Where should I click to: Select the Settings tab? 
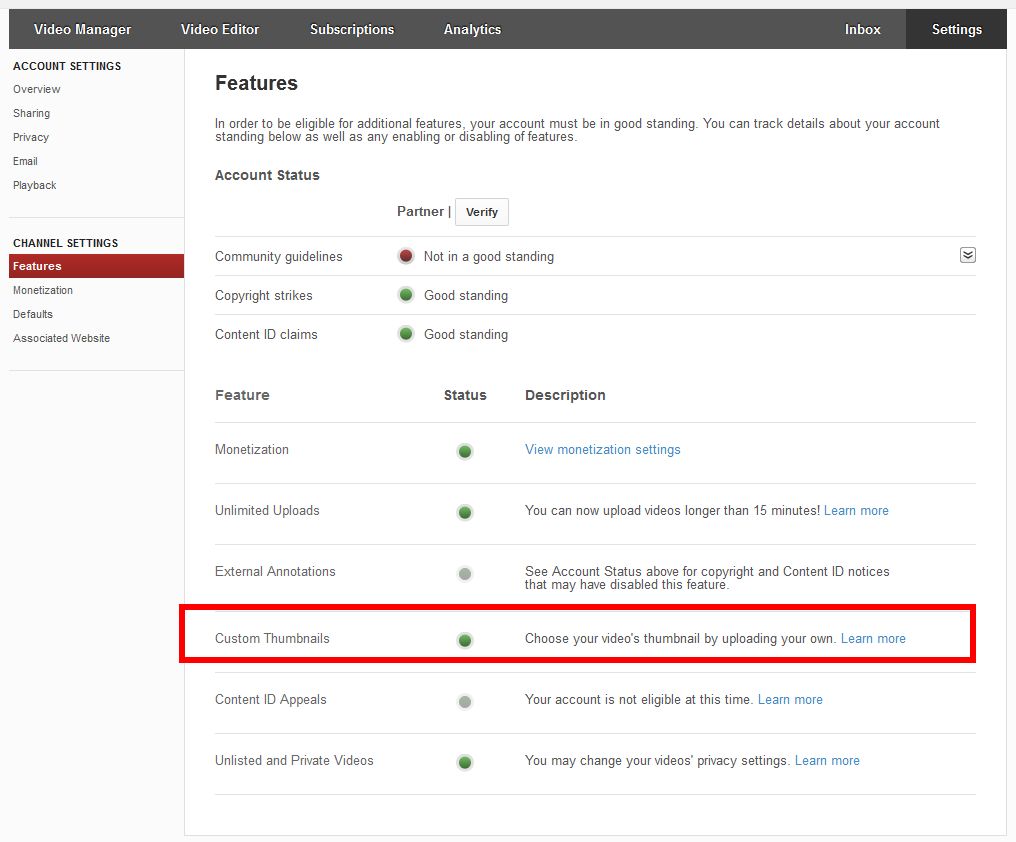pyautogui.click(x=956, y=29)
